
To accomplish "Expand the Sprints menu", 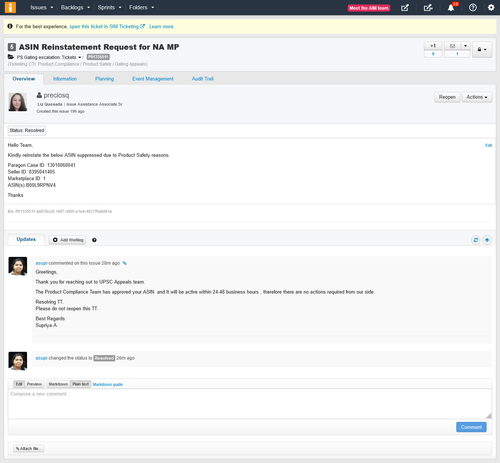I will click(x=109, y=7).
